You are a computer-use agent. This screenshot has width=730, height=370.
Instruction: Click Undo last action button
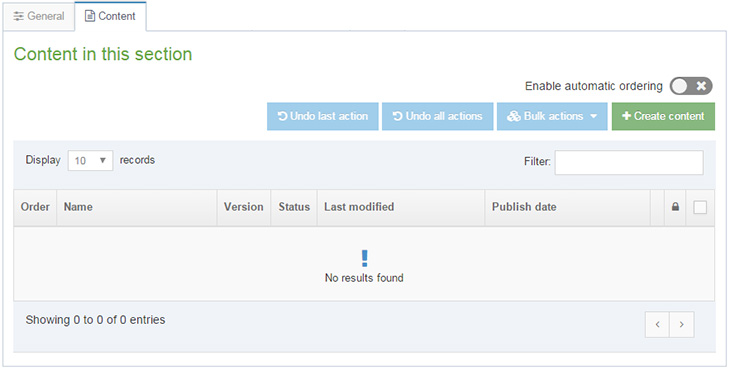point(323,116)
